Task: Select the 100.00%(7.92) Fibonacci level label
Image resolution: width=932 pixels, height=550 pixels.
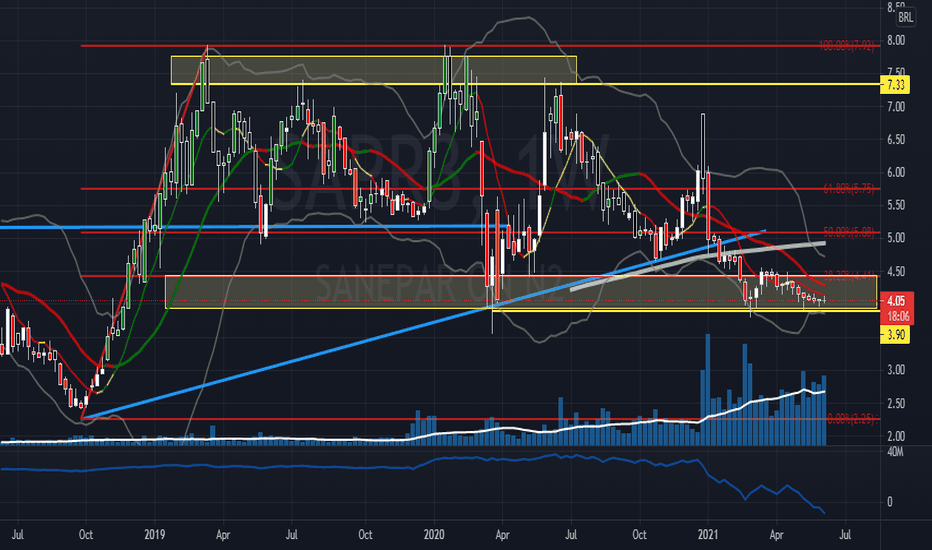Action: (x=846, y=46)
